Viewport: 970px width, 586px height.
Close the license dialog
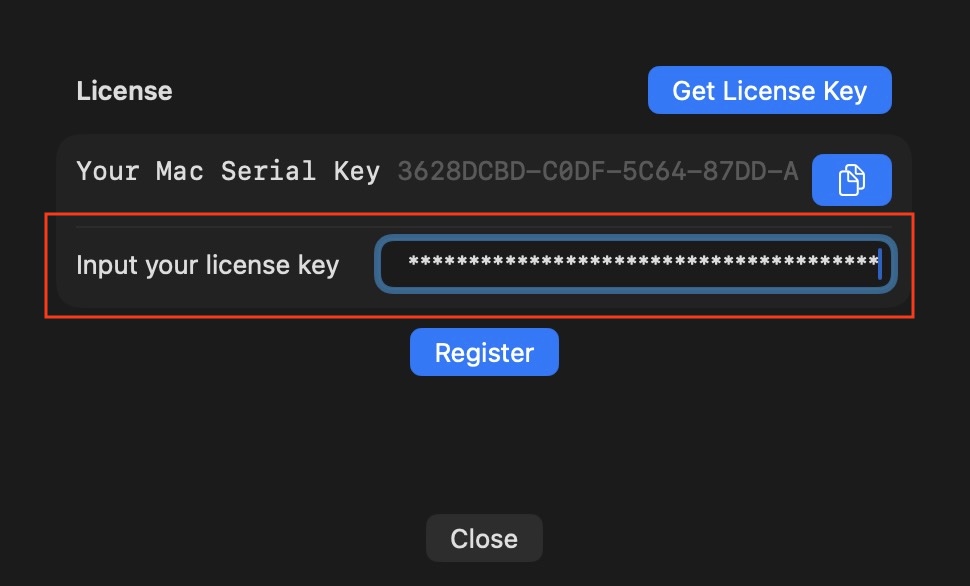point(484,538)
